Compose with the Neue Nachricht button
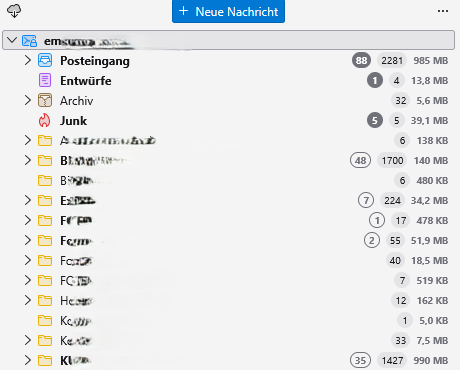 point(228,11)
